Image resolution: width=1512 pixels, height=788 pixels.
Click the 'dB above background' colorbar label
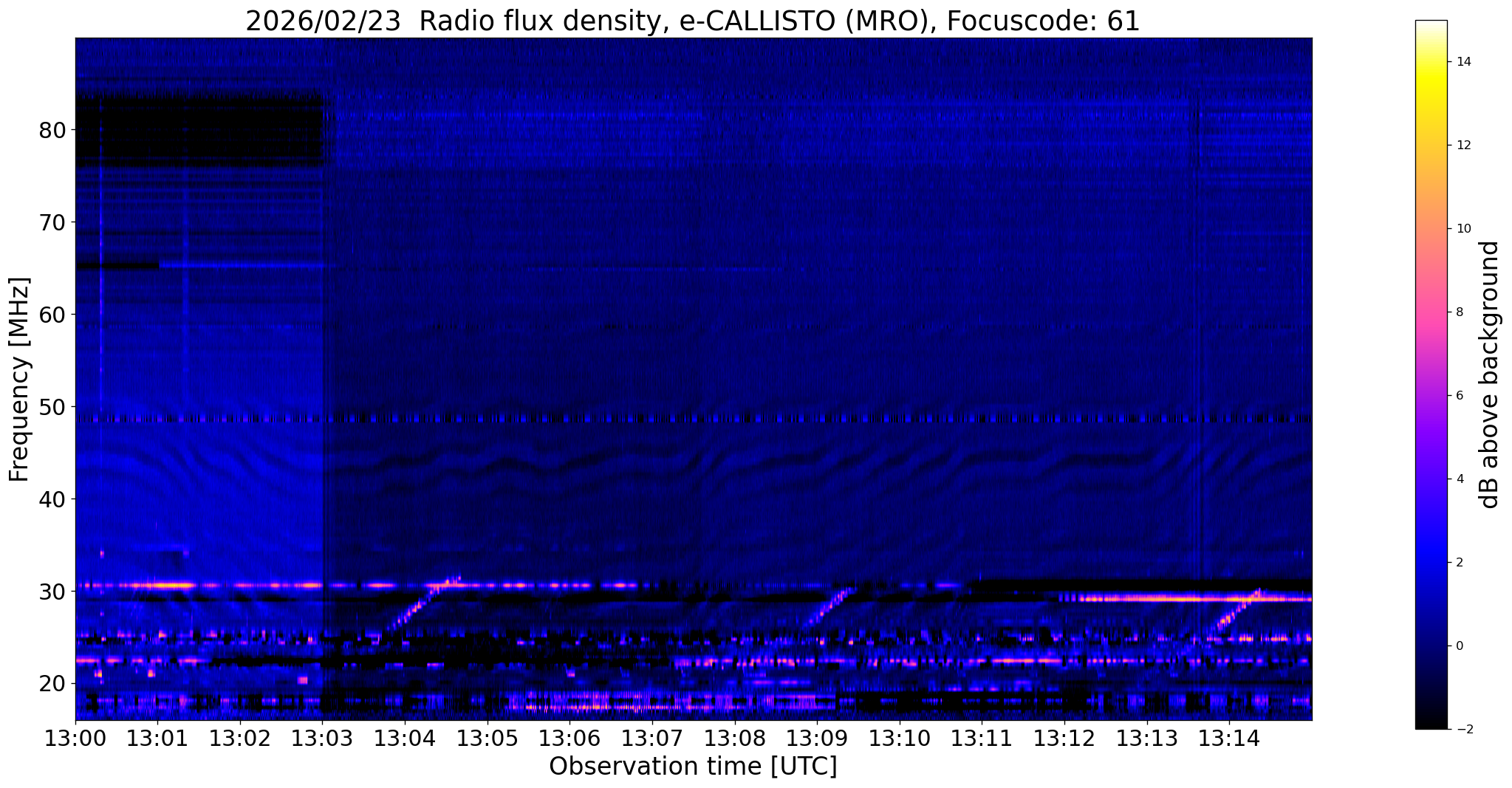(1490, 374)
